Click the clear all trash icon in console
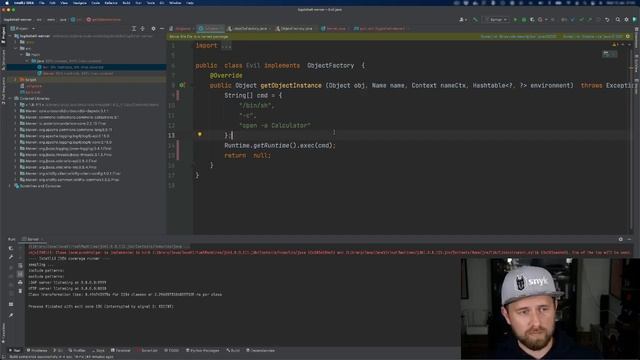 click(x=20, y=291)
